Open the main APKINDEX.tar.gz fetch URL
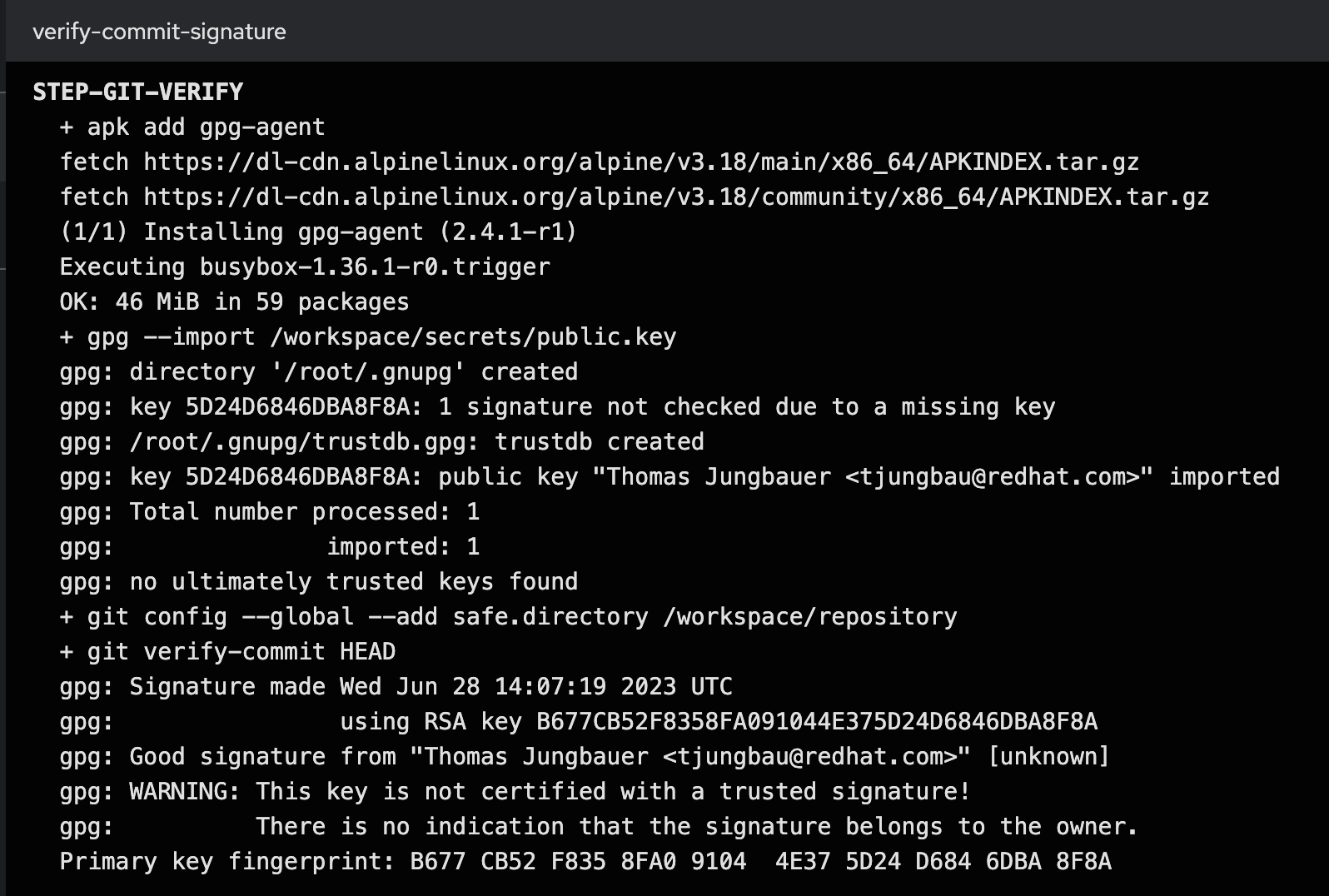 coord(641,162)
